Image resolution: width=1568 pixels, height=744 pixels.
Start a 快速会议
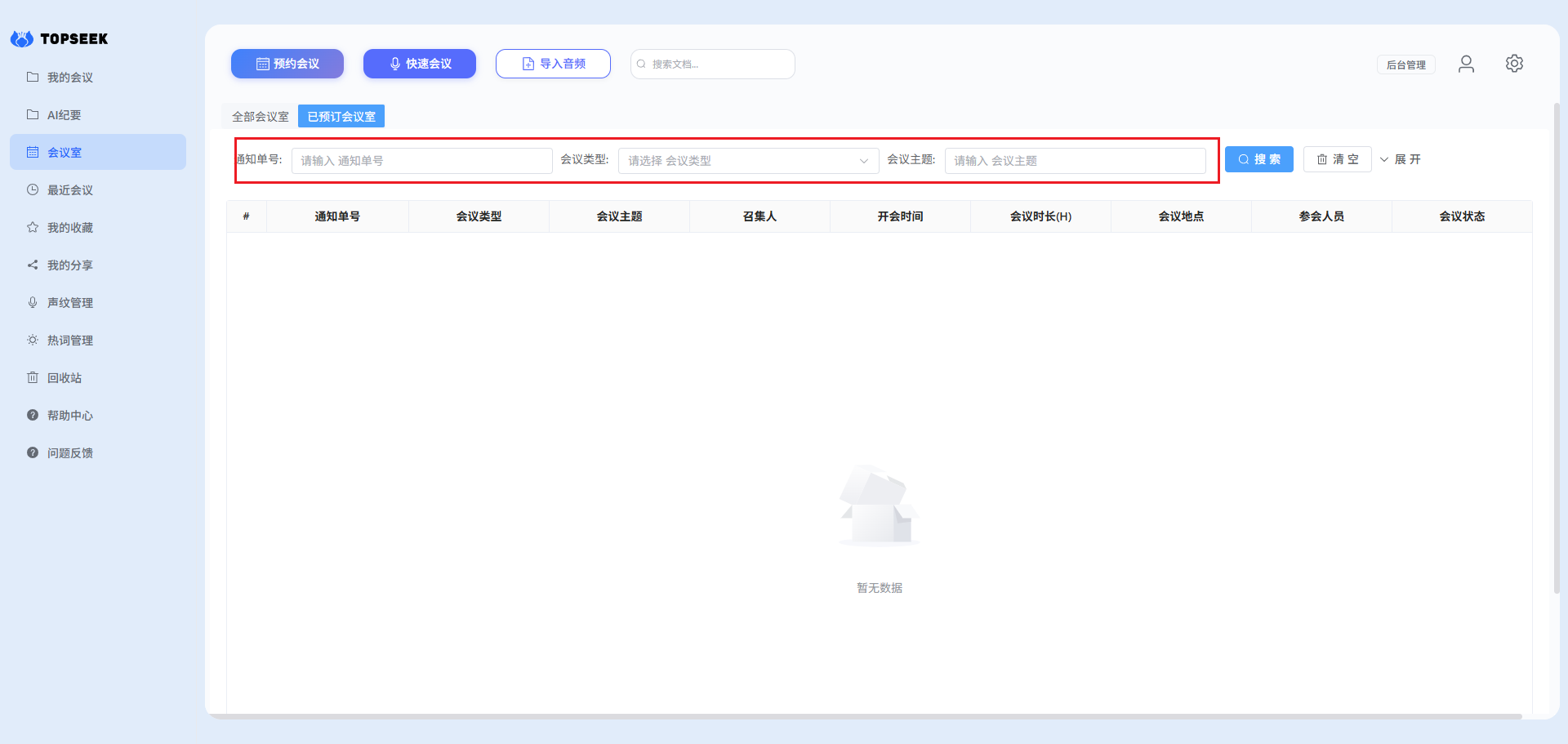pyautogui.click(x=420, y=64)
